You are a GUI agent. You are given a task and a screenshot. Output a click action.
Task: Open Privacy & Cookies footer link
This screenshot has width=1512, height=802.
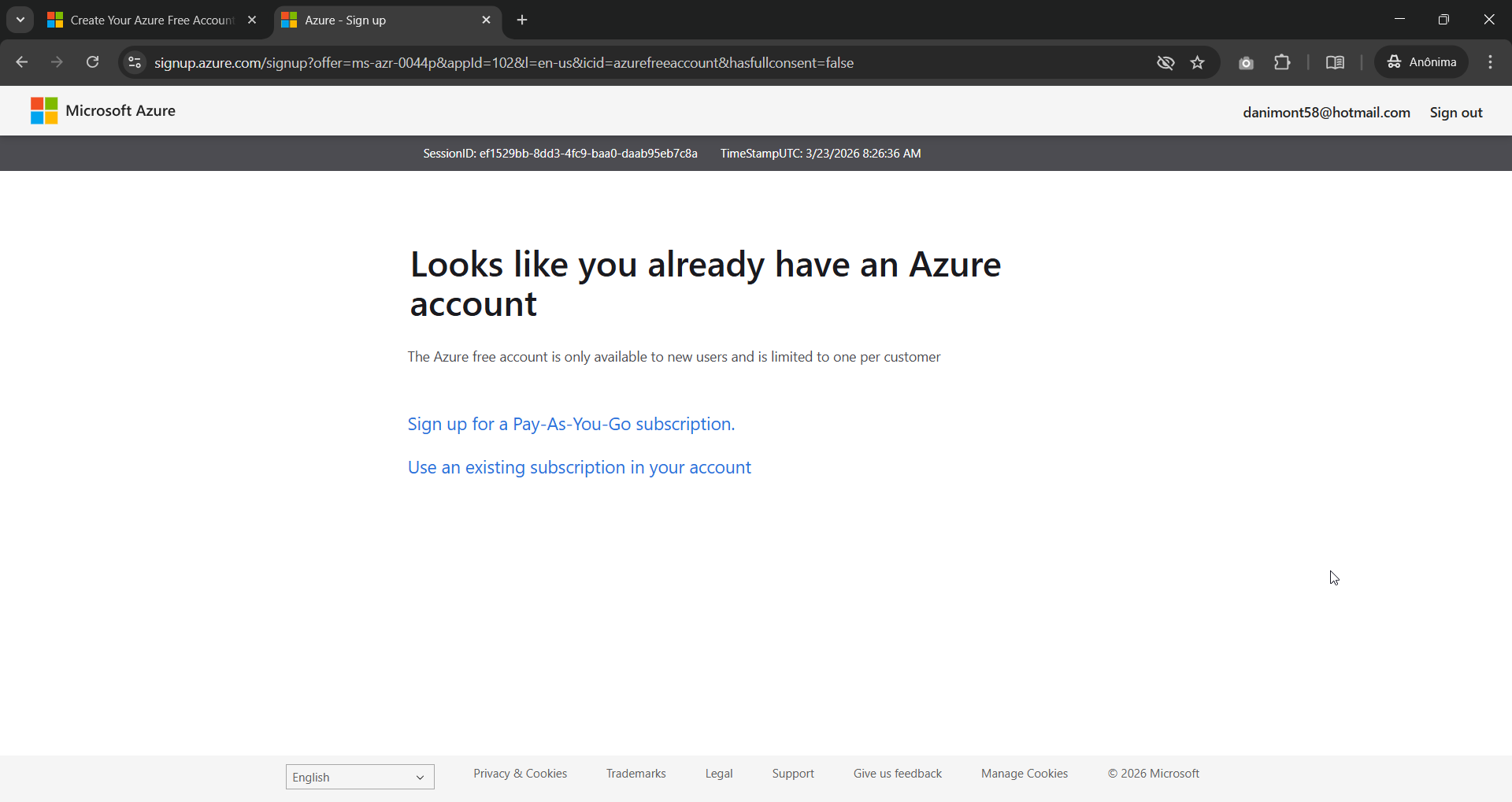click(x=520, y=774)
